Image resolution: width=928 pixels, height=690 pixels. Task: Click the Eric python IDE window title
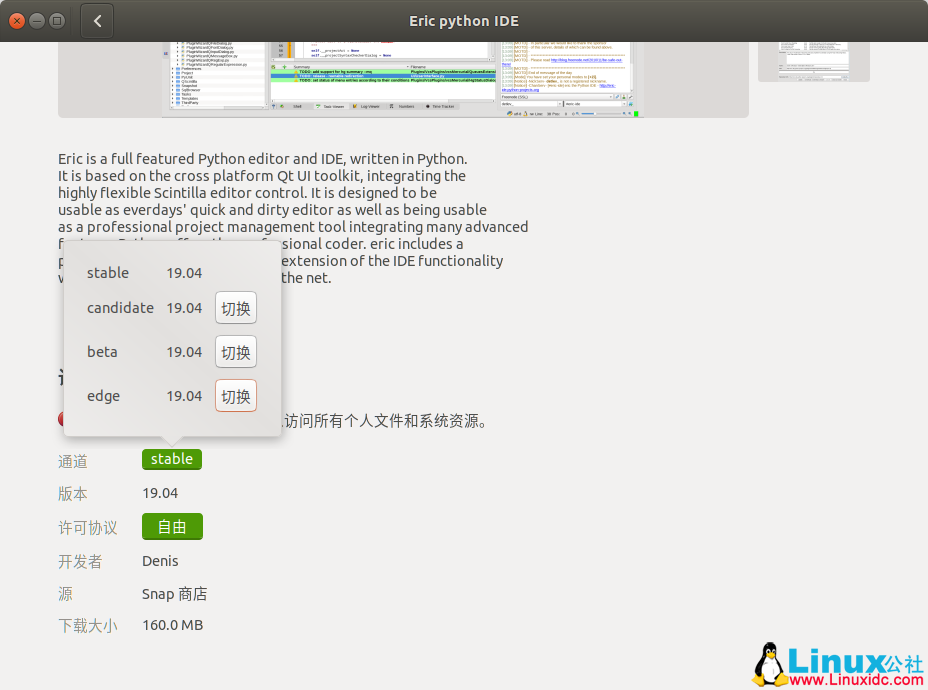point(464,21)
